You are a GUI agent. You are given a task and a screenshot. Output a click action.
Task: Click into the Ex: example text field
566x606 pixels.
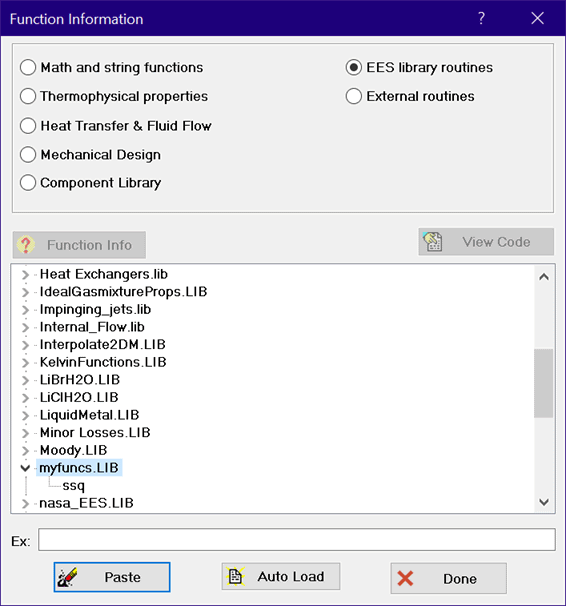[297, 540]
